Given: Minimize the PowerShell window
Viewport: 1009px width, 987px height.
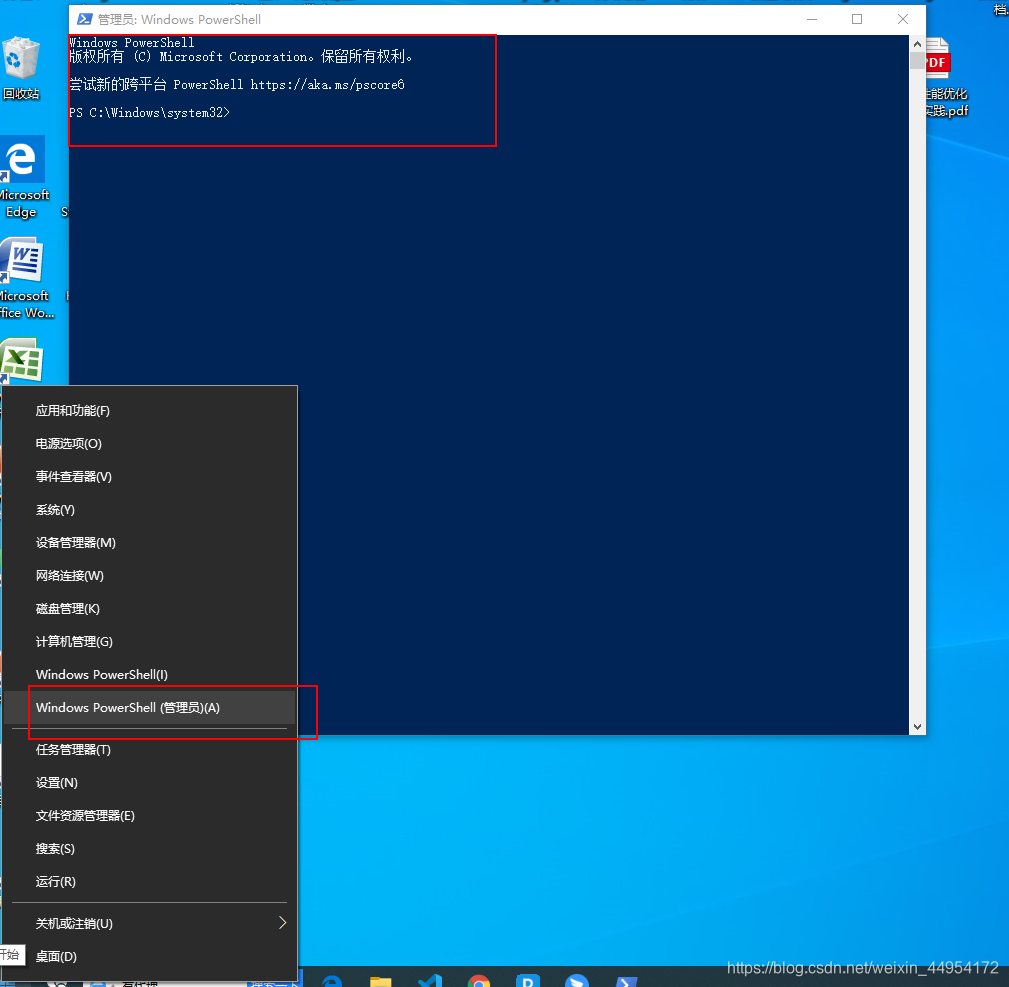Looking at the screenshot, I should 812,19.
